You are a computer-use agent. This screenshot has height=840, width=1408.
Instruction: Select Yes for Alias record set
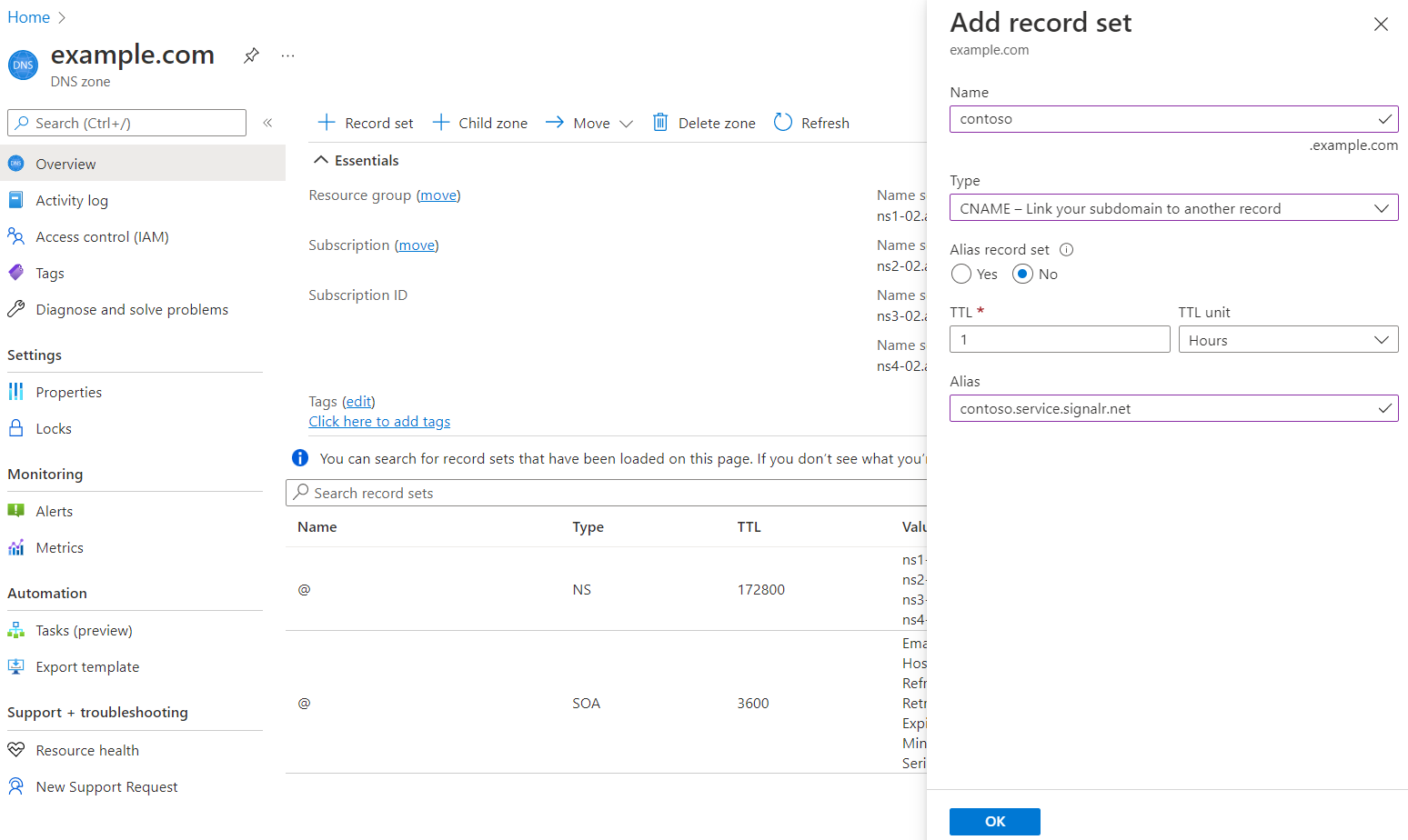click(960, 274)
